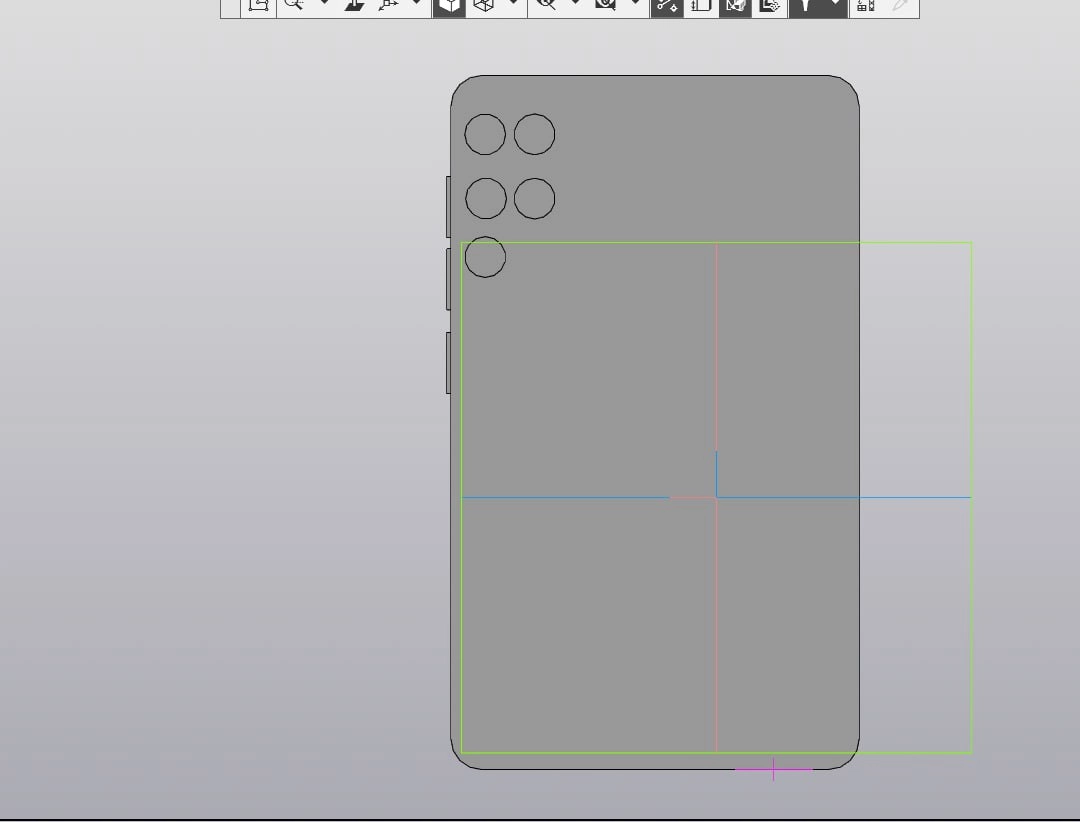Click the coordinate axes orientation icon
Screen dimensions: 1080x822
(x=388, y=5)
